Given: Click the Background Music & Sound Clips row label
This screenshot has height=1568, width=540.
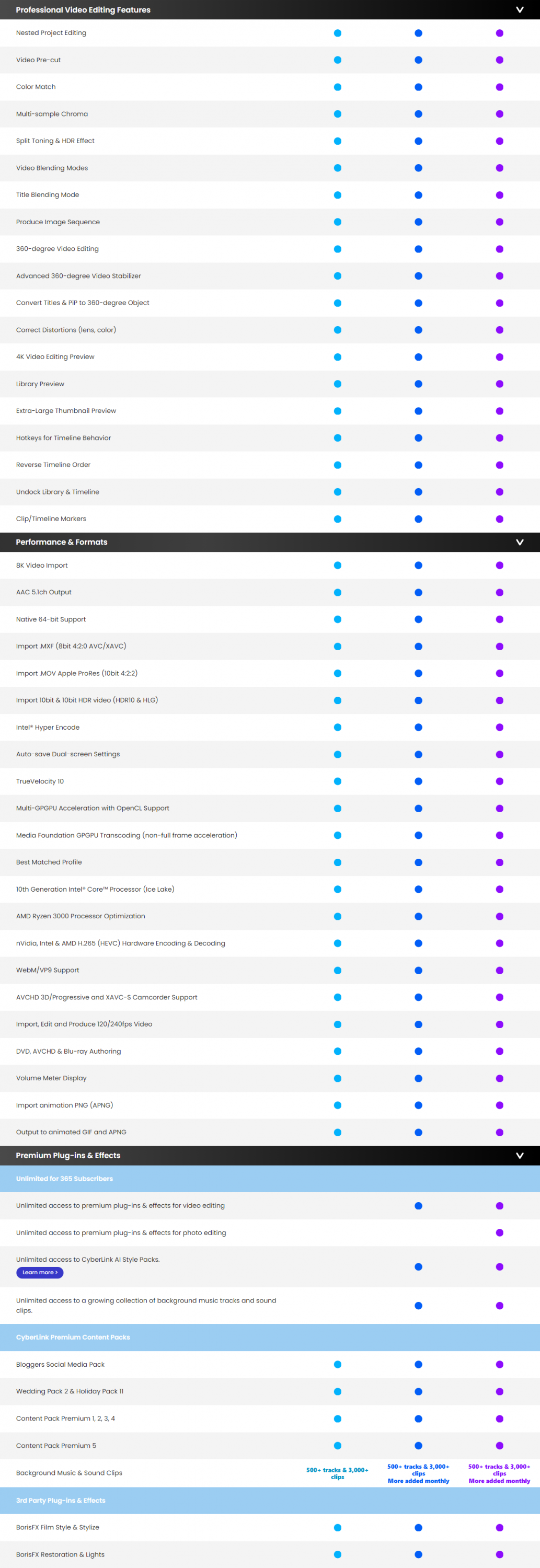Looking at the screenshot, I should tap(70, 1473).
